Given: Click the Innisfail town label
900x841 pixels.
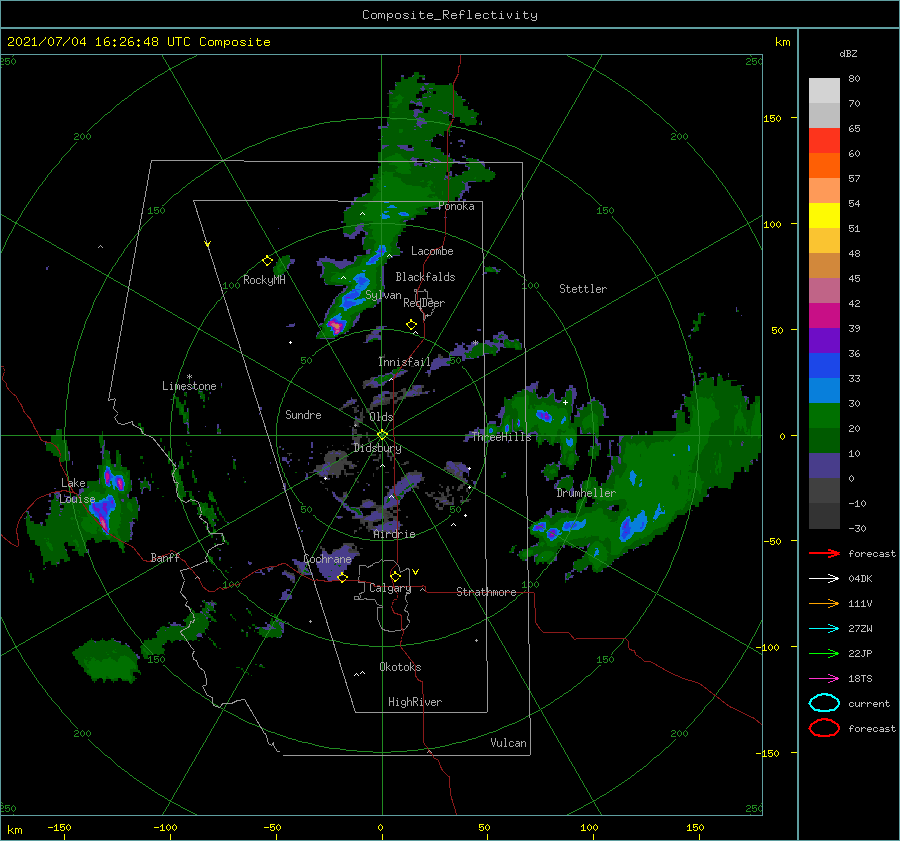Looking at the screenshot, I should pyautogui.click(x=404, y=362).
